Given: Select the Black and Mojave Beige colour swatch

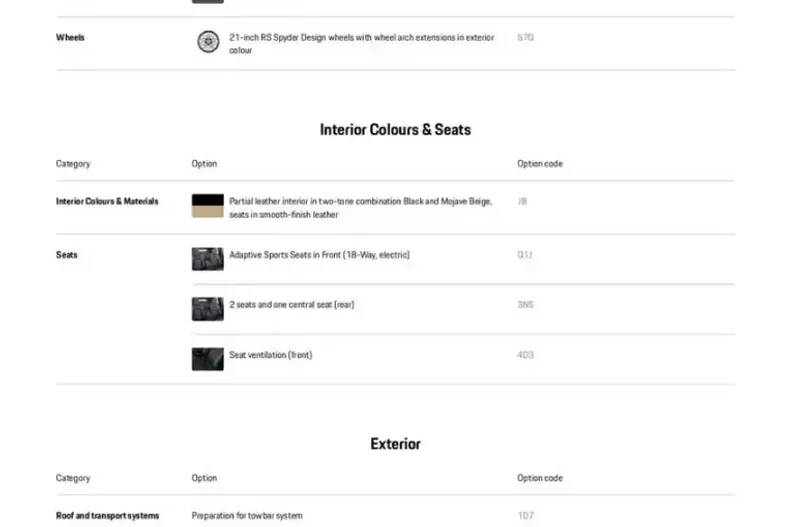Looking at the screenshot, I should [207, 206].
